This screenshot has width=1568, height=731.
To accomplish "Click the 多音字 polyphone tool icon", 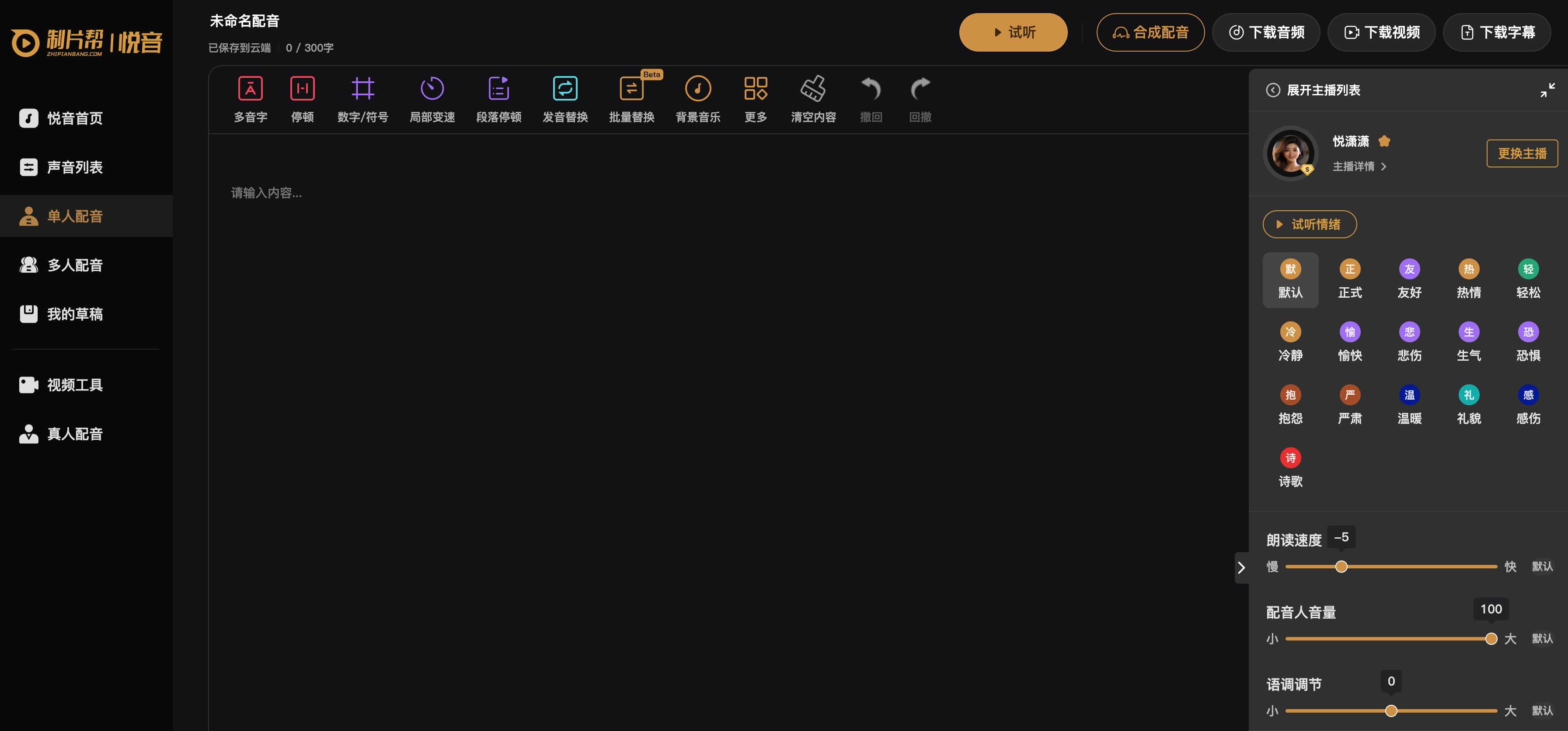I will 250,89.
